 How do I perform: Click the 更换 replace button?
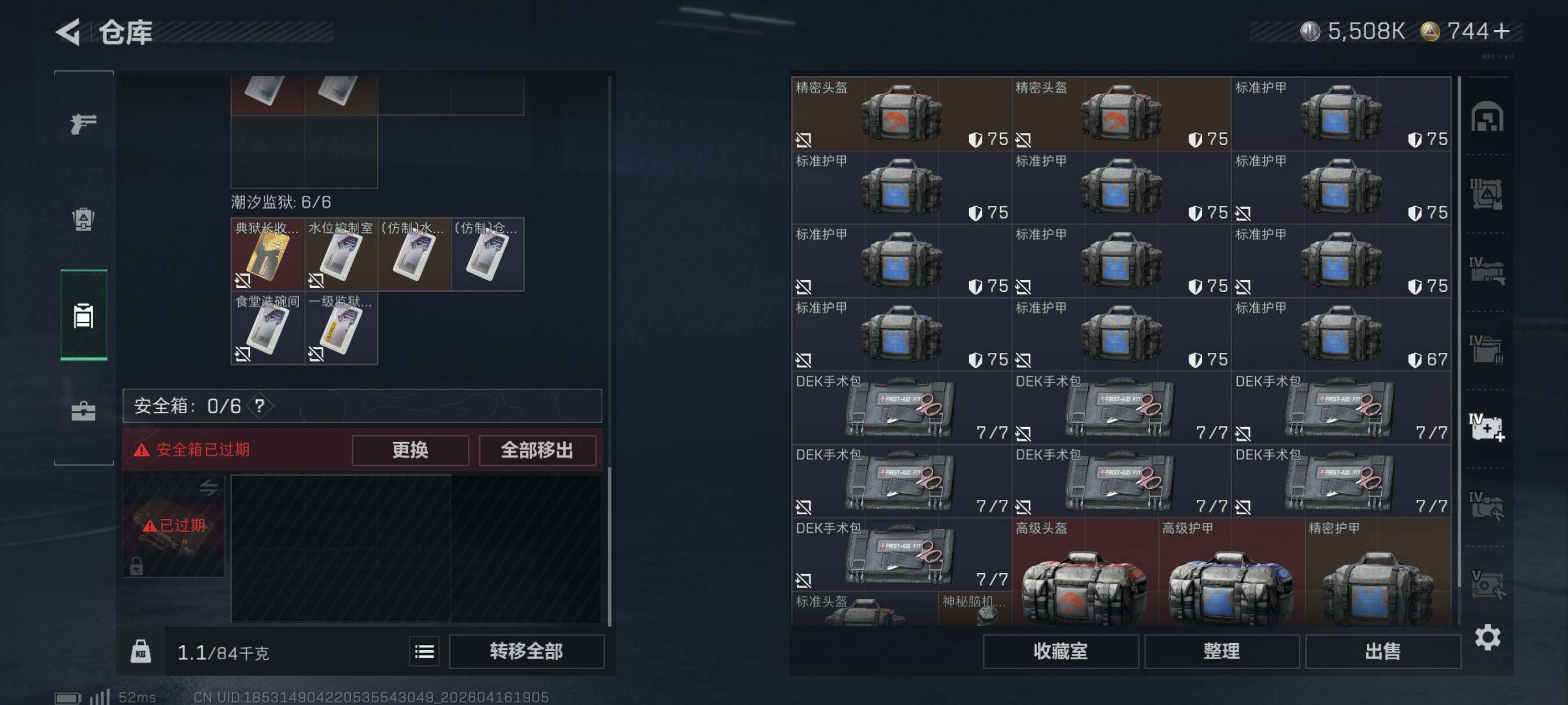(x=411, y=450)
